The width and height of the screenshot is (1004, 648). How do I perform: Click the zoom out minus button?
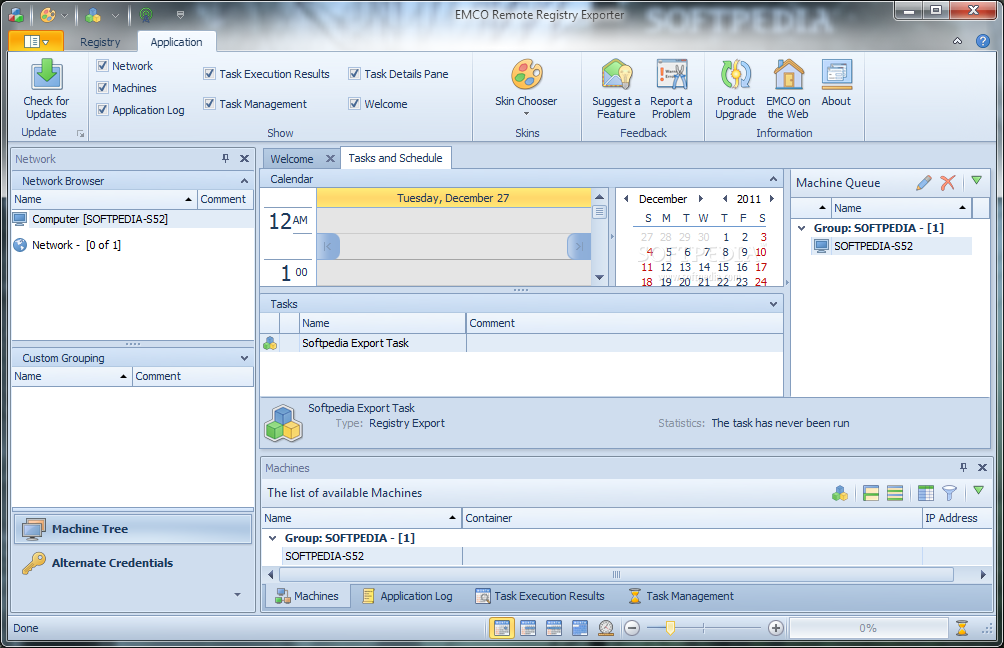tap(632, 628)
